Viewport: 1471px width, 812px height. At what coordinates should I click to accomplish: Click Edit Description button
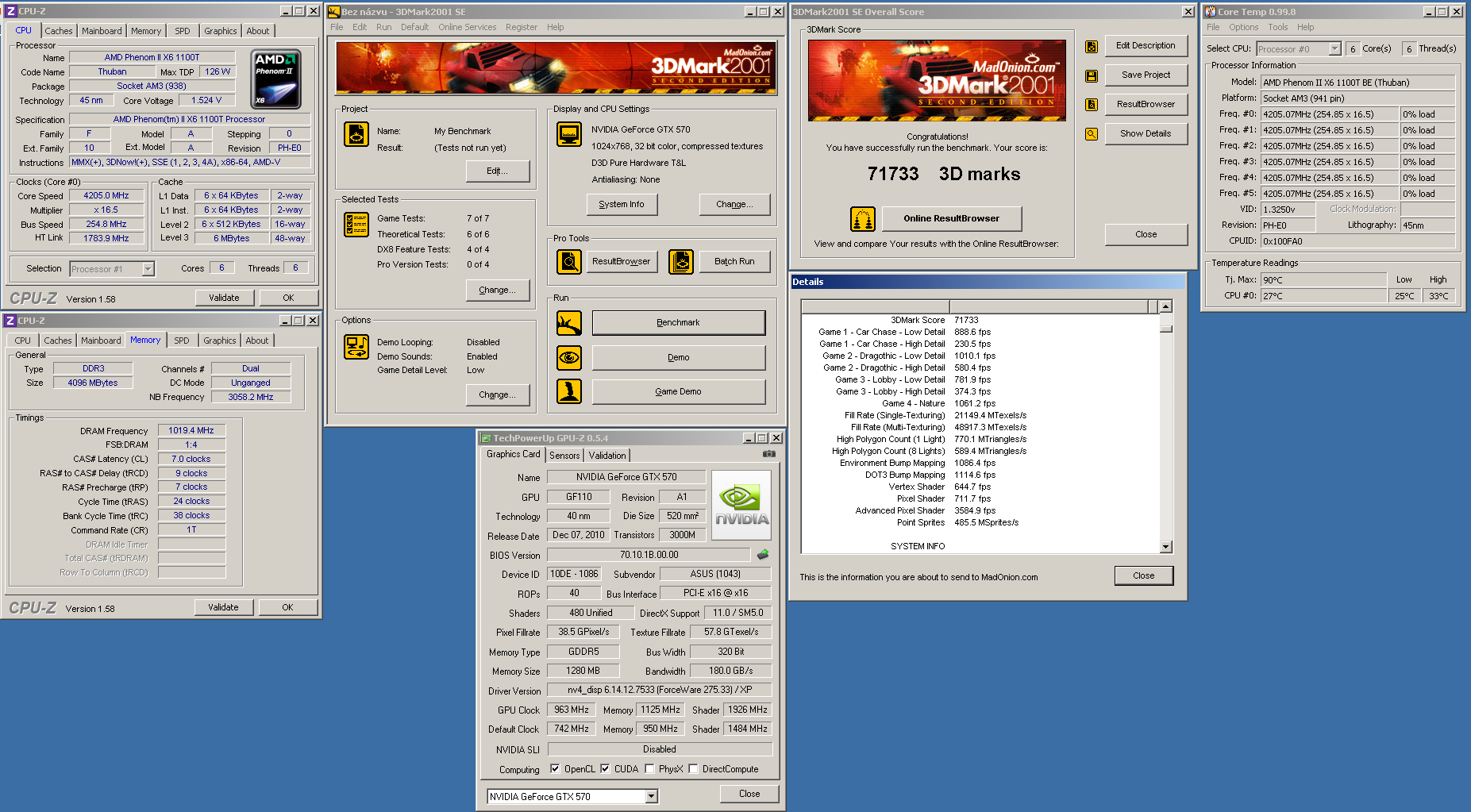pos(1146,45)
